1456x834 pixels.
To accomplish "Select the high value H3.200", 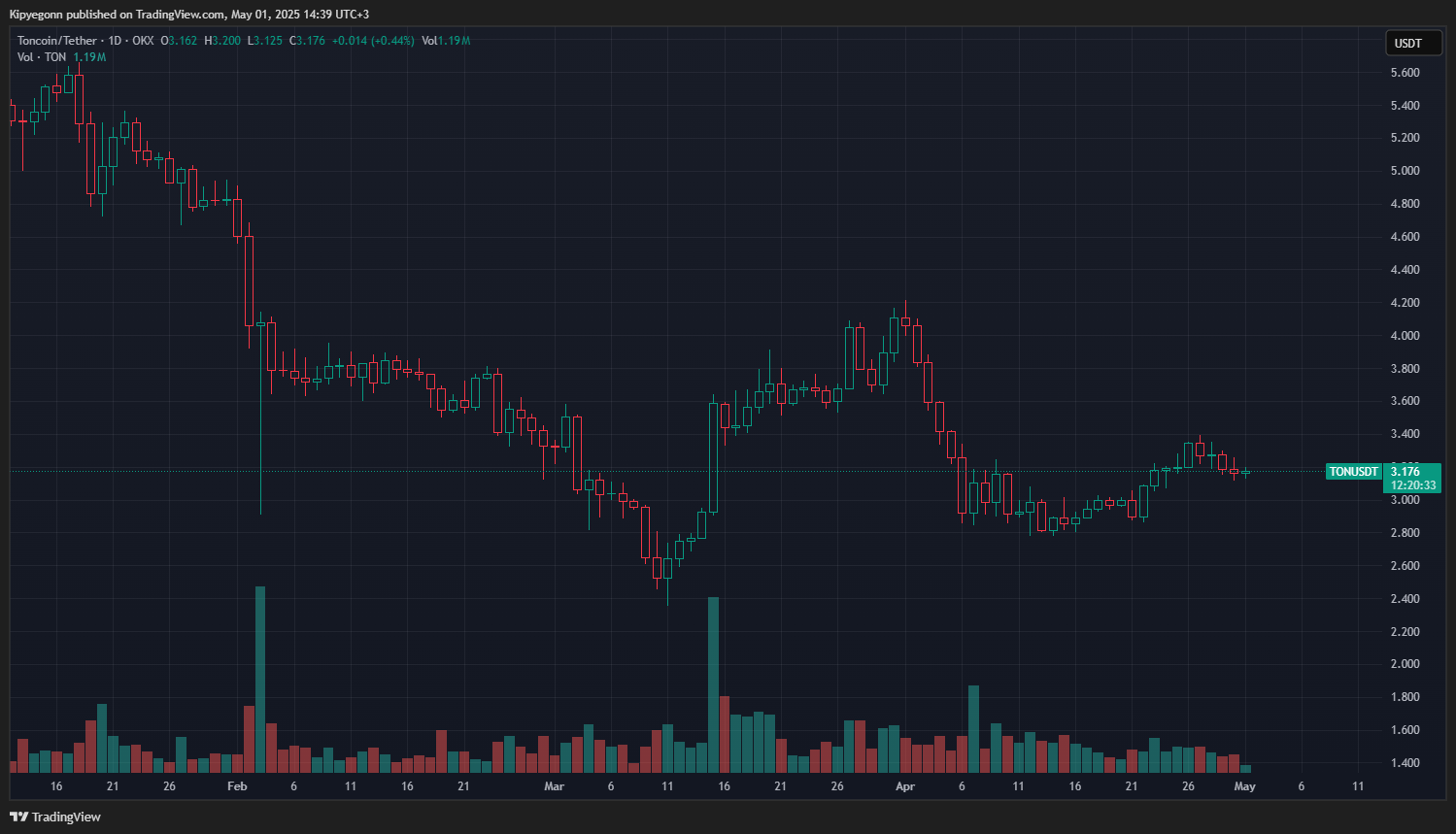I will 222,41.
